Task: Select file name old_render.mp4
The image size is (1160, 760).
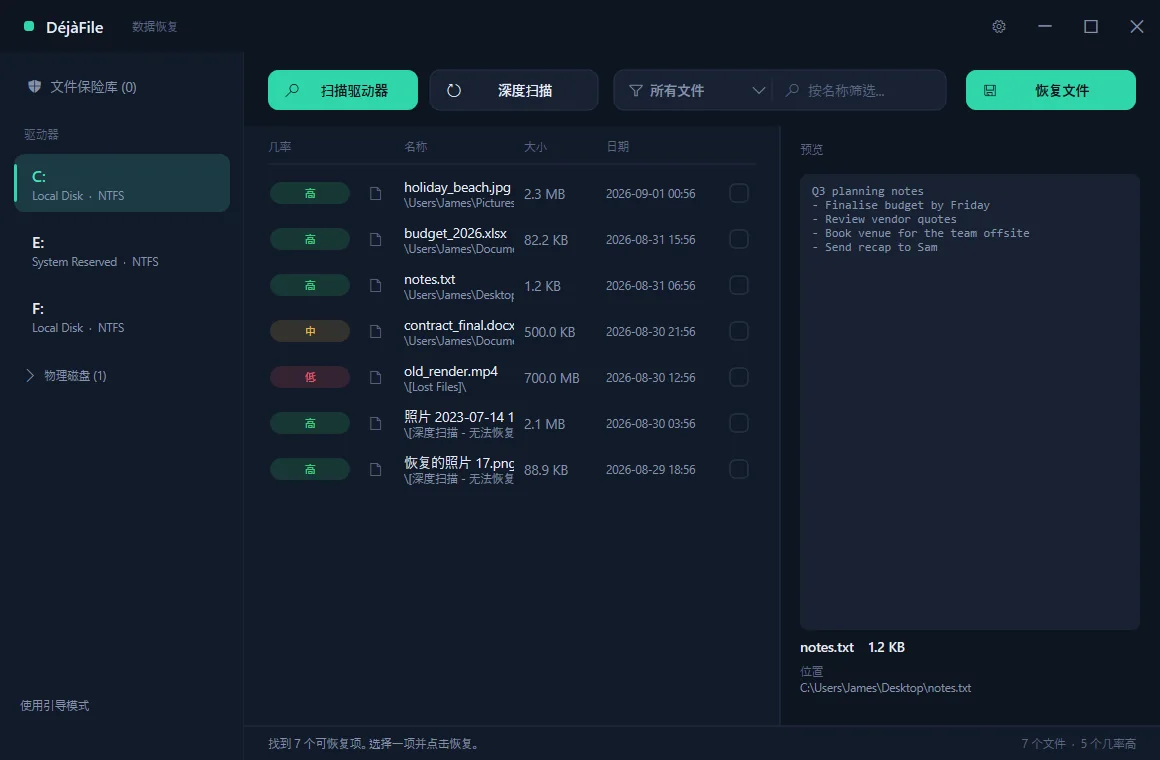Action: pos(451,371)
